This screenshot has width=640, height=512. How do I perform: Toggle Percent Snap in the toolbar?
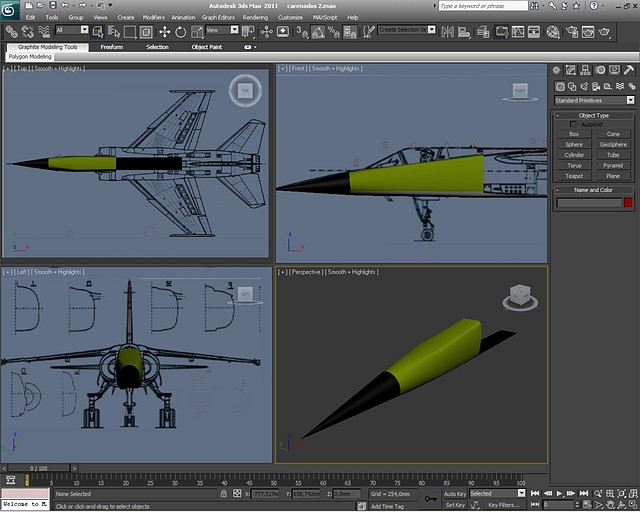click(x=333, y=31)
